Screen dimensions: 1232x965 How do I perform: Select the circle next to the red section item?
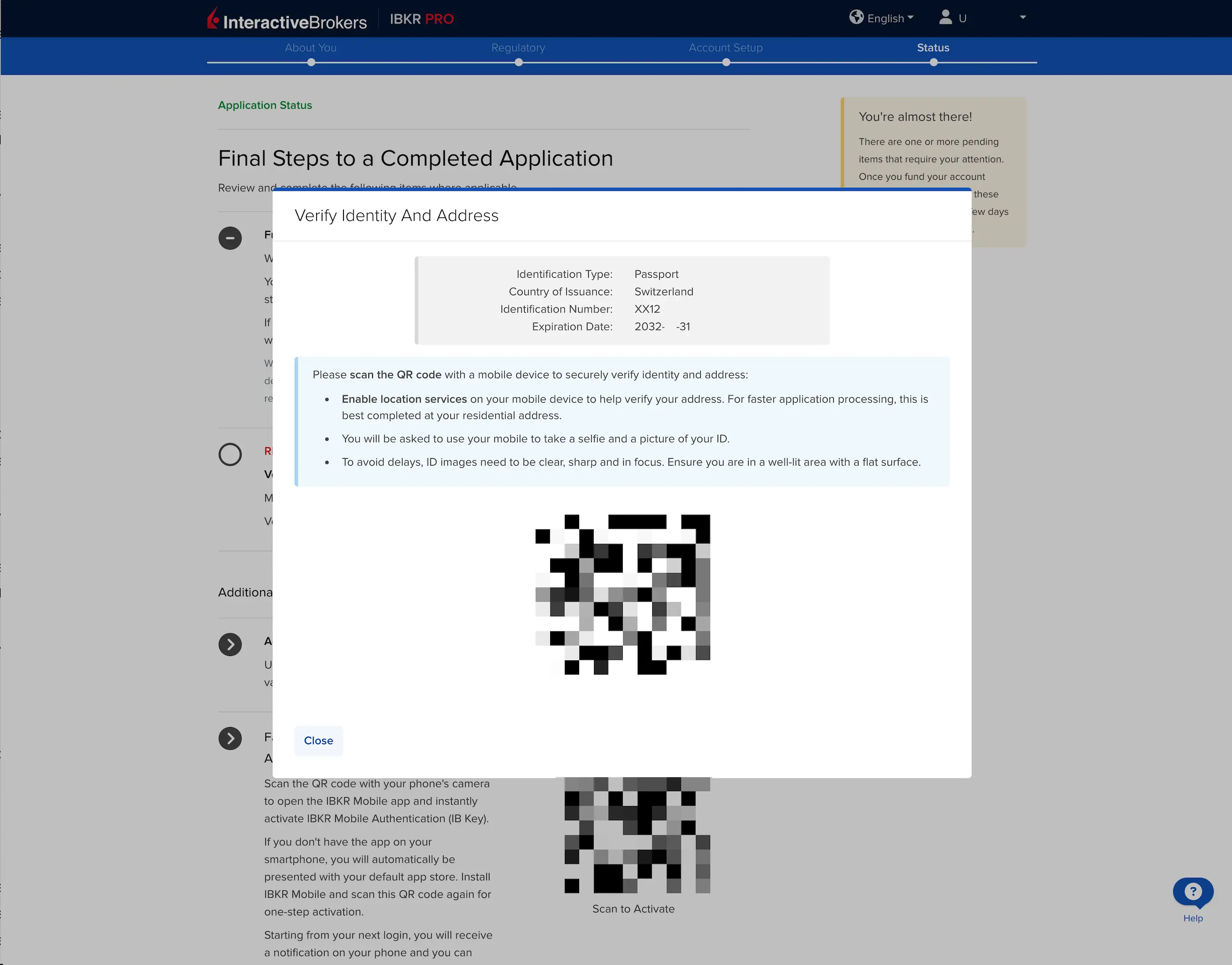click(230, 454)
